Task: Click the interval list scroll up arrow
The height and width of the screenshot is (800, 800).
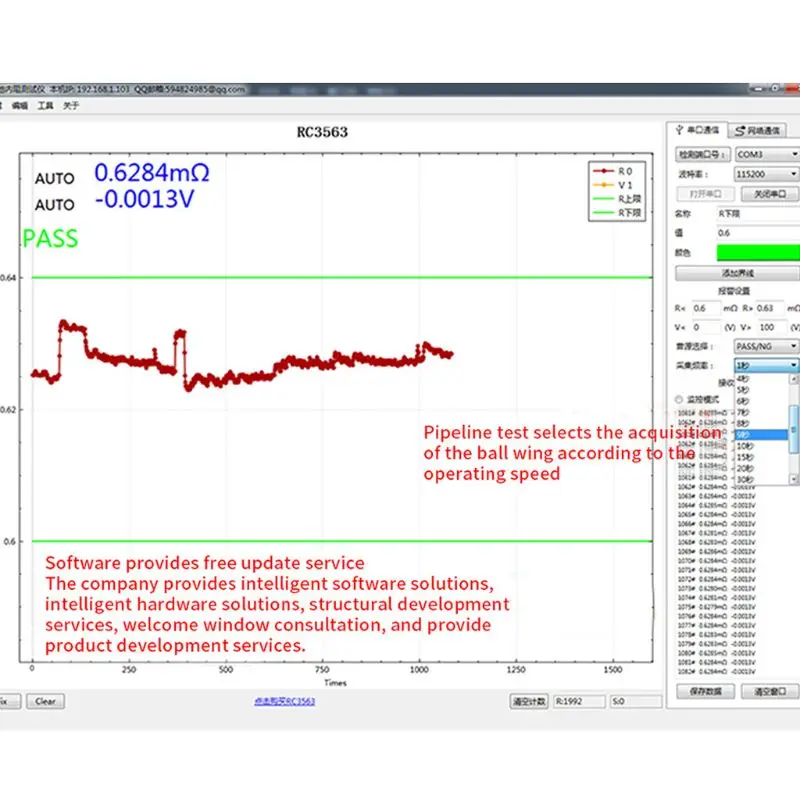Action: 793,379
